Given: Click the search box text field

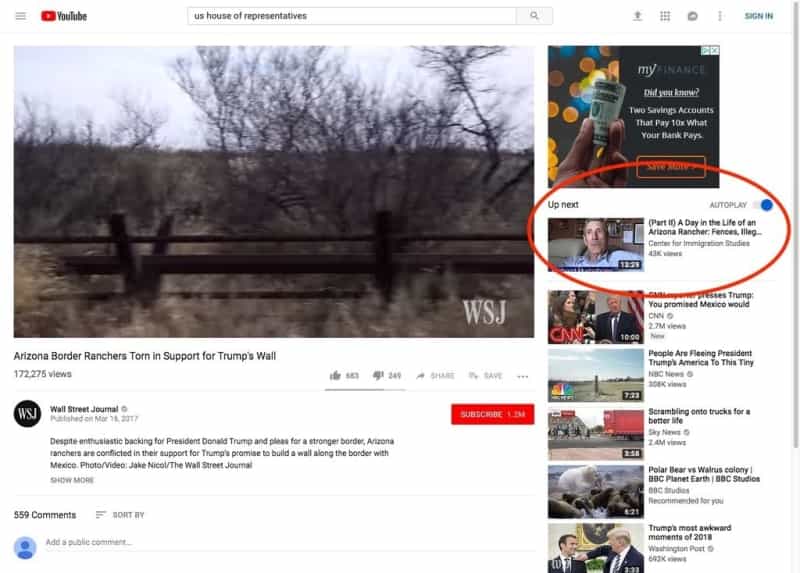Looking at the screenshot, I should [x=352, y=16].
